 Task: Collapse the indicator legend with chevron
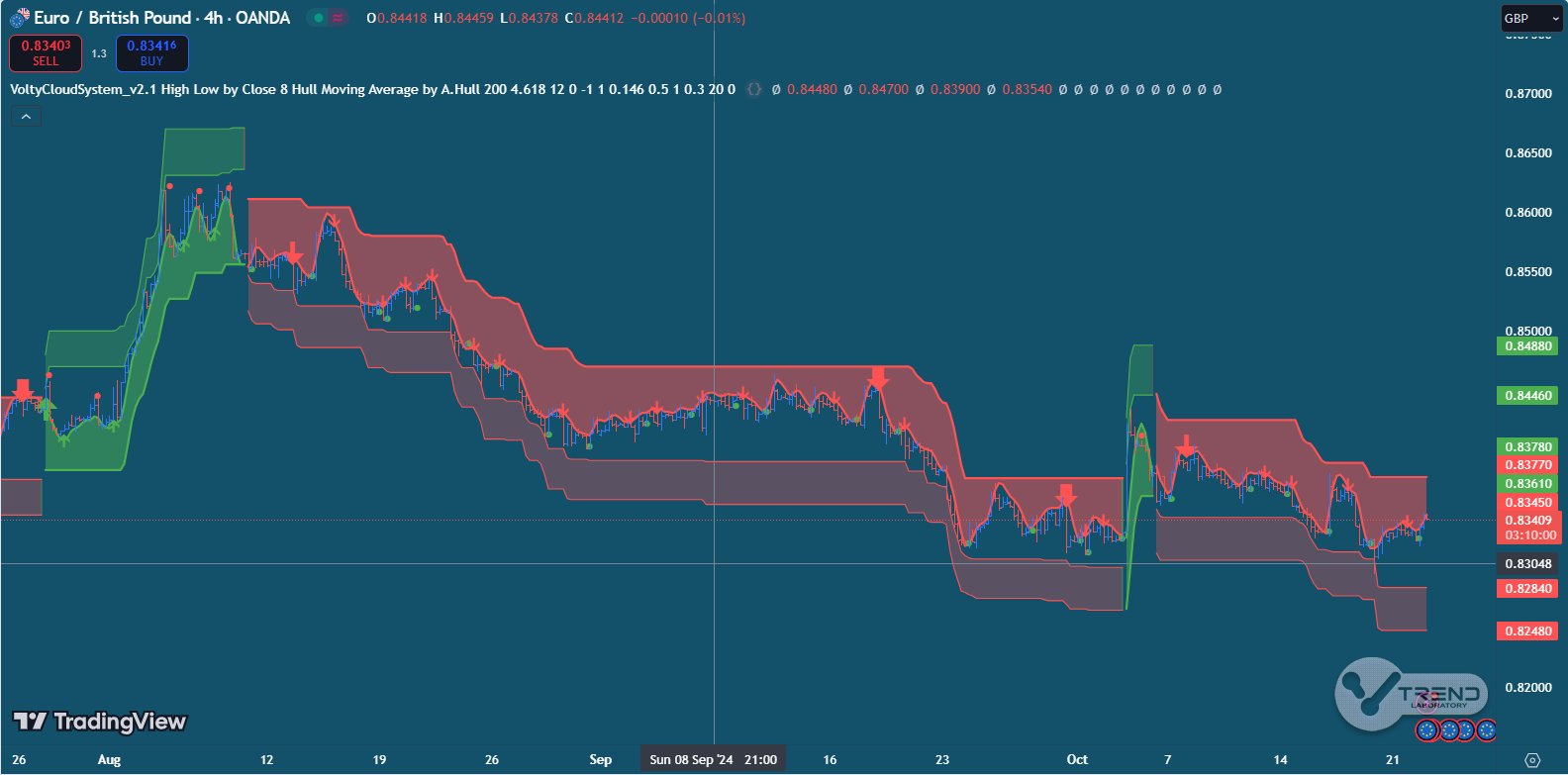coord(26,117)
